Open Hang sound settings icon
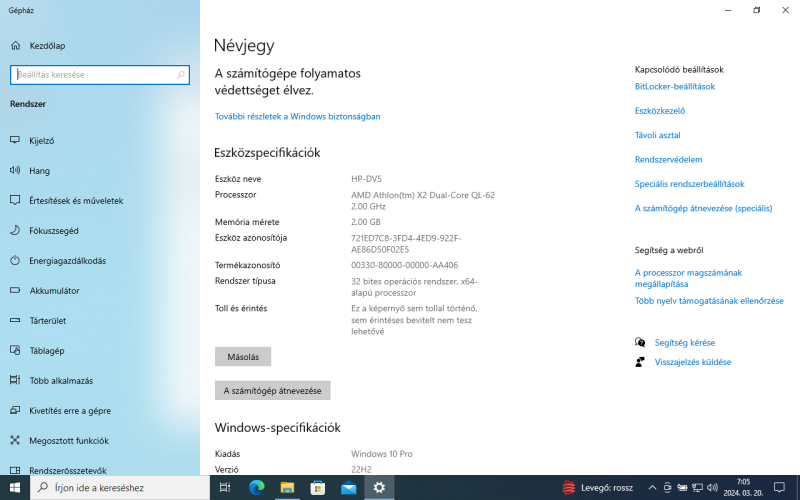Image resolution: width=800 pixels, height=500 pixels. pyautogui.click(x=15, y=170)
